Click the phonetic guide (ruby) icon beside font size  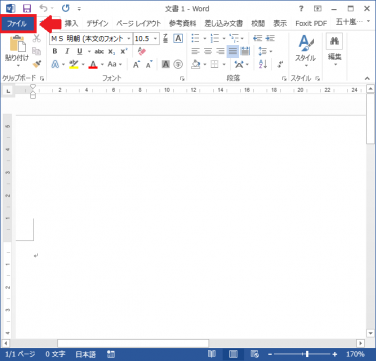click(166, 39)
